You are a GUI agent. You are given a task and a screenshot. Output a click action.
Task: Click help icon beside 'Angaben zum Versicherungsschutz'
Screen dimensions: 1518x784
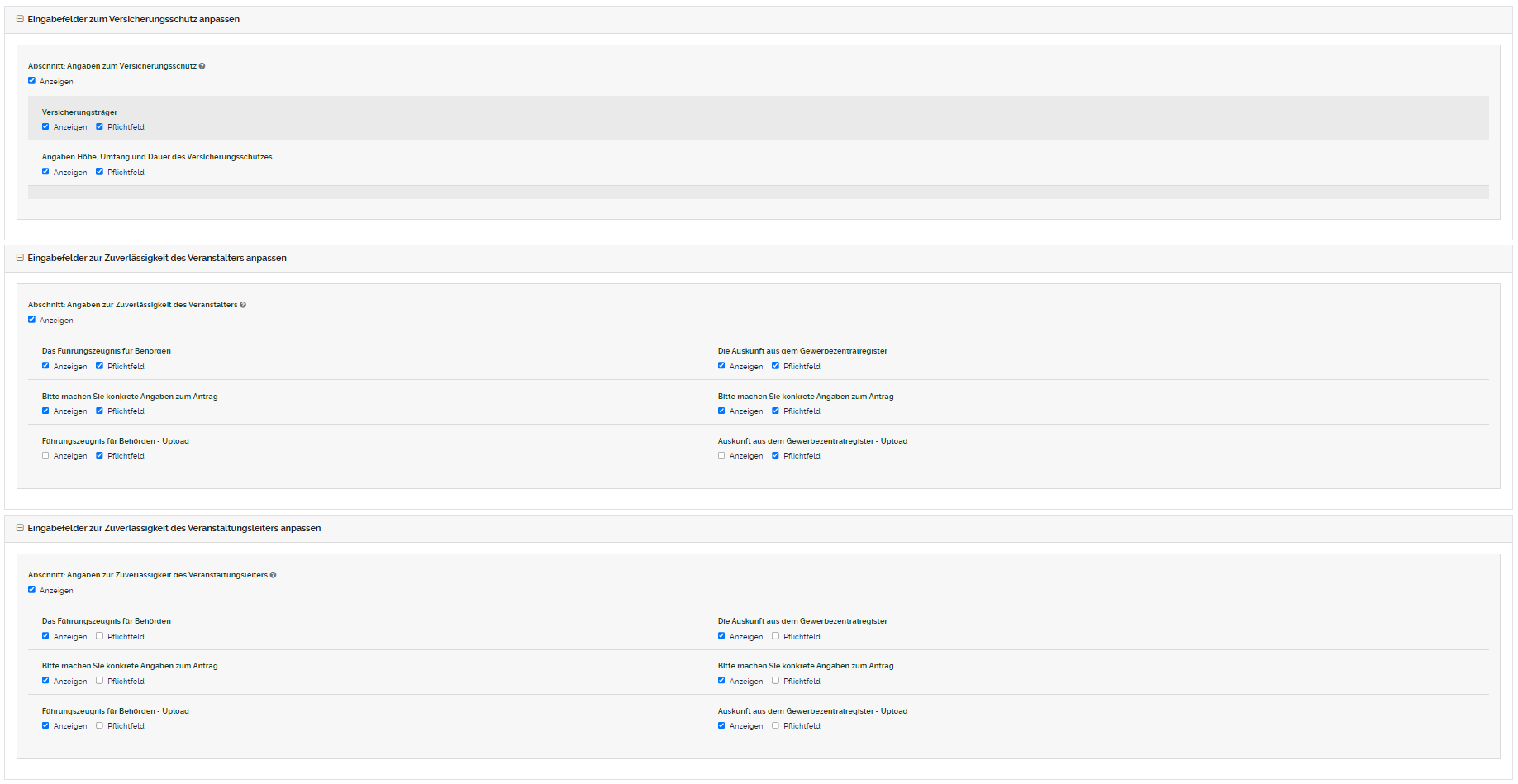click(202, 66)
